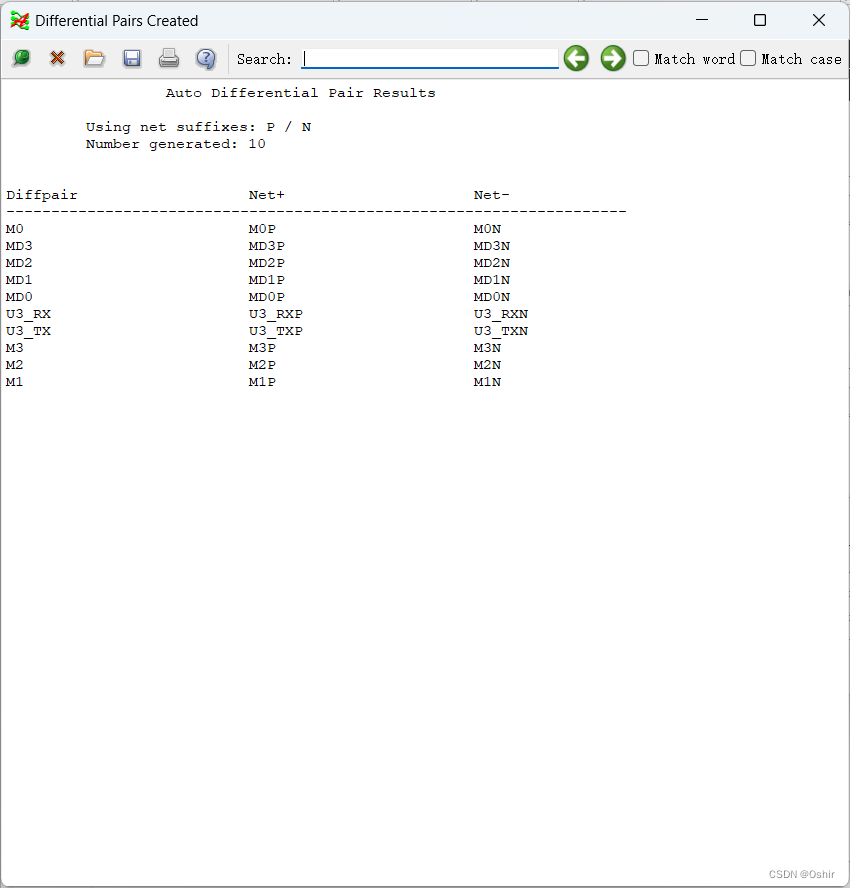Focus the Search text field

click(x=430, y=59)
